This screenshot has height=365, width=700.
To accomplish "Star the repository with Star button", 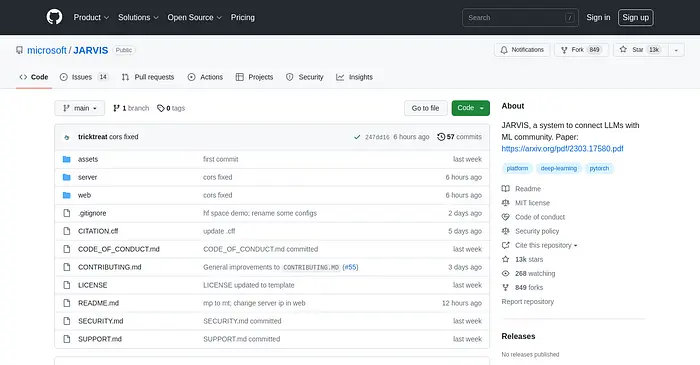I will pyautogui.click(x=641, y=50).
